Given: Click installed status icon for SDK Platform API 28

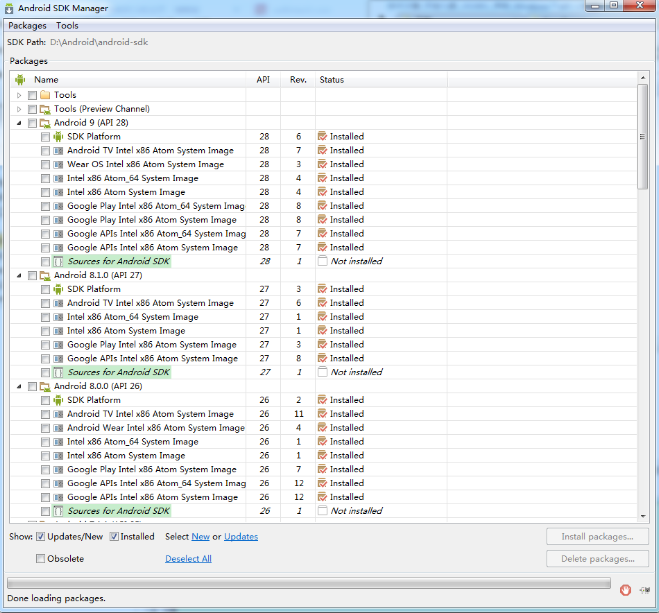Looking at the screenshot, I should tap(322, 137).
